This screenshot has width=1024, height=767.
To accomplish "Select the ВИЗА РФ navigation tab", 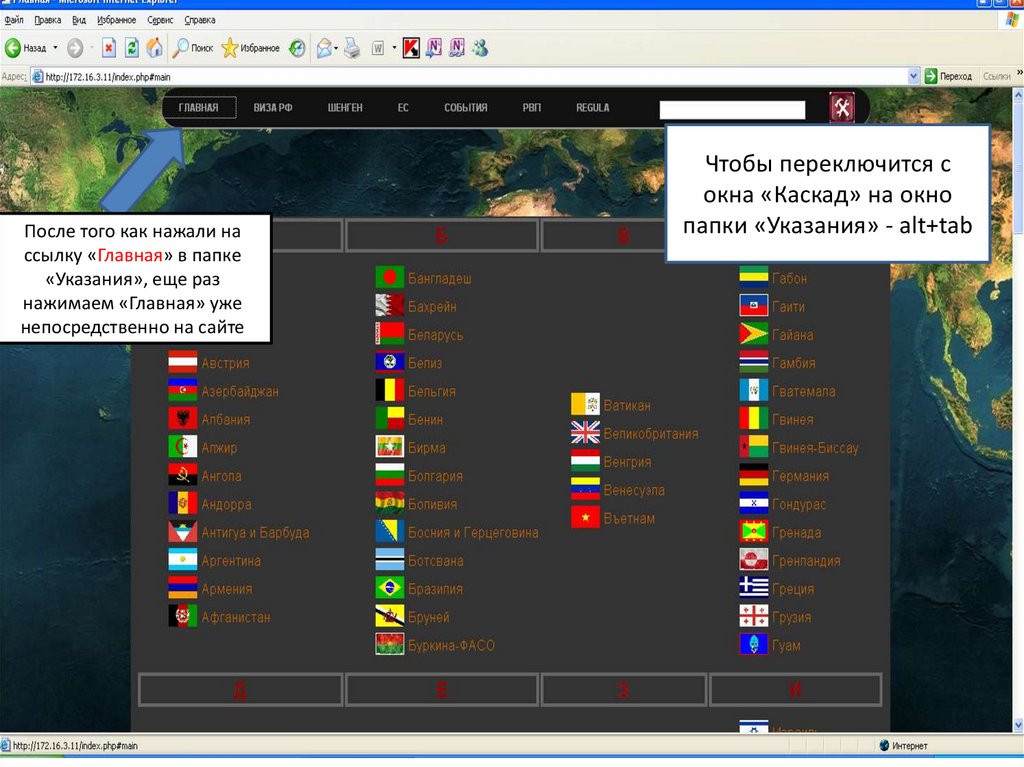I will click(x=272, y=108).
